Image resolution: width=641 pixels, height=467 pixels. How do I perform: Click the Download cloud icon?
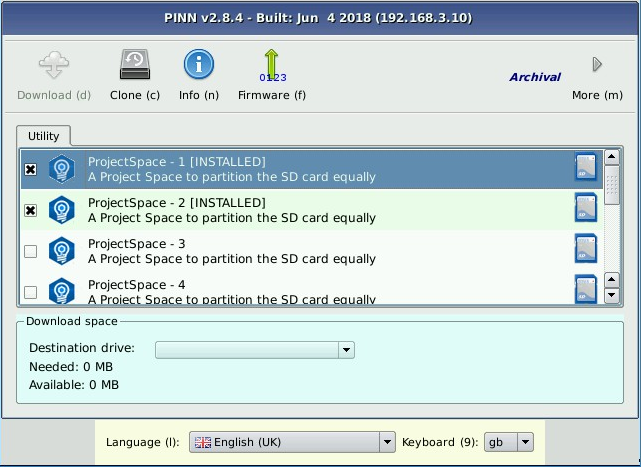[x=54, y=65]
